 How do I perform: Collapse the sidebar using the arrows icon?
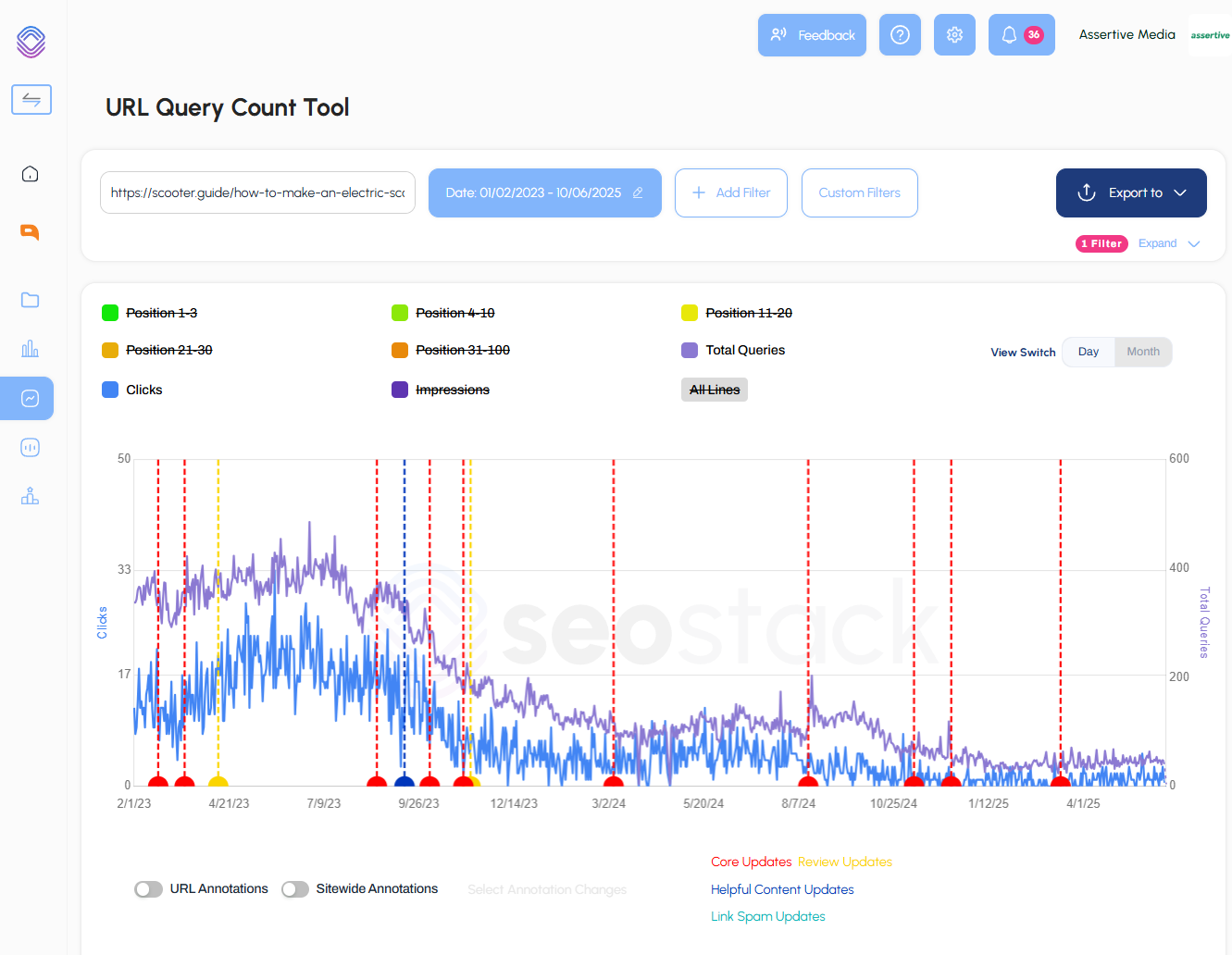pos(31,99)
